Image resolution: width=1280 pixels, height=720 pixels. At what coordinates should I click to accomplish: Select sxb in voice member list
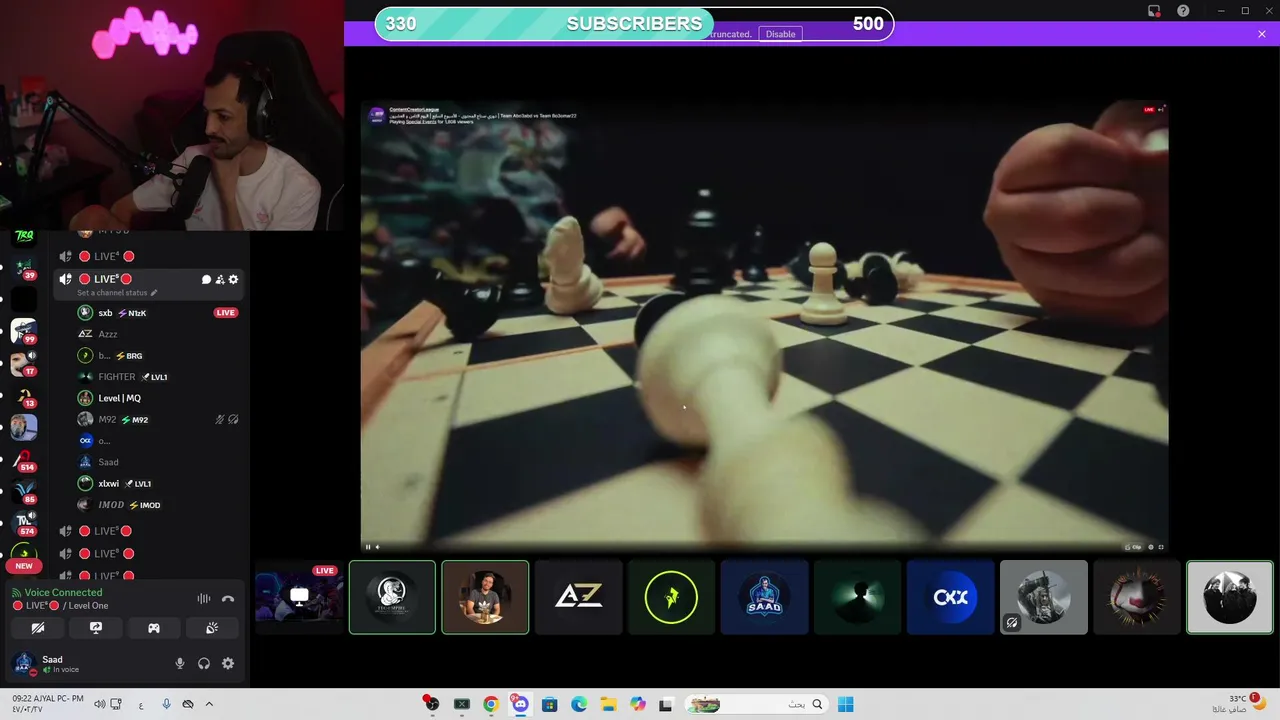point(148,313)
